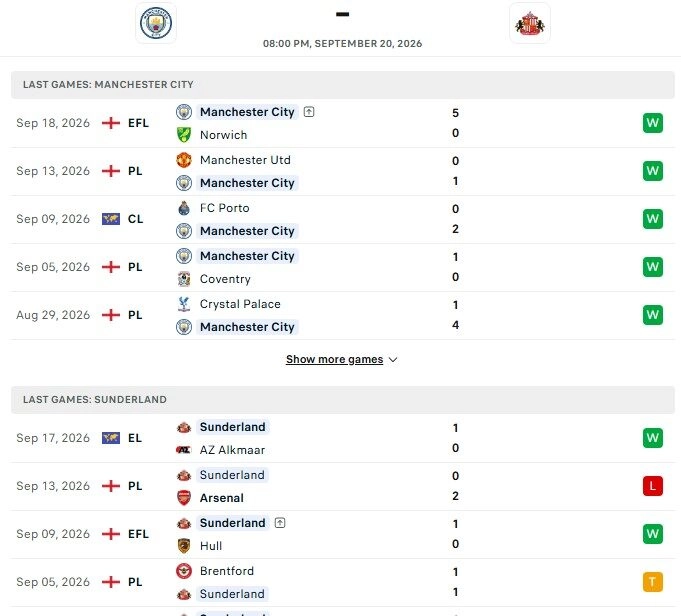Screen dimensions: 681x616
Task: Click the FC Porto club logo
Action: click(x=184, y=208)
